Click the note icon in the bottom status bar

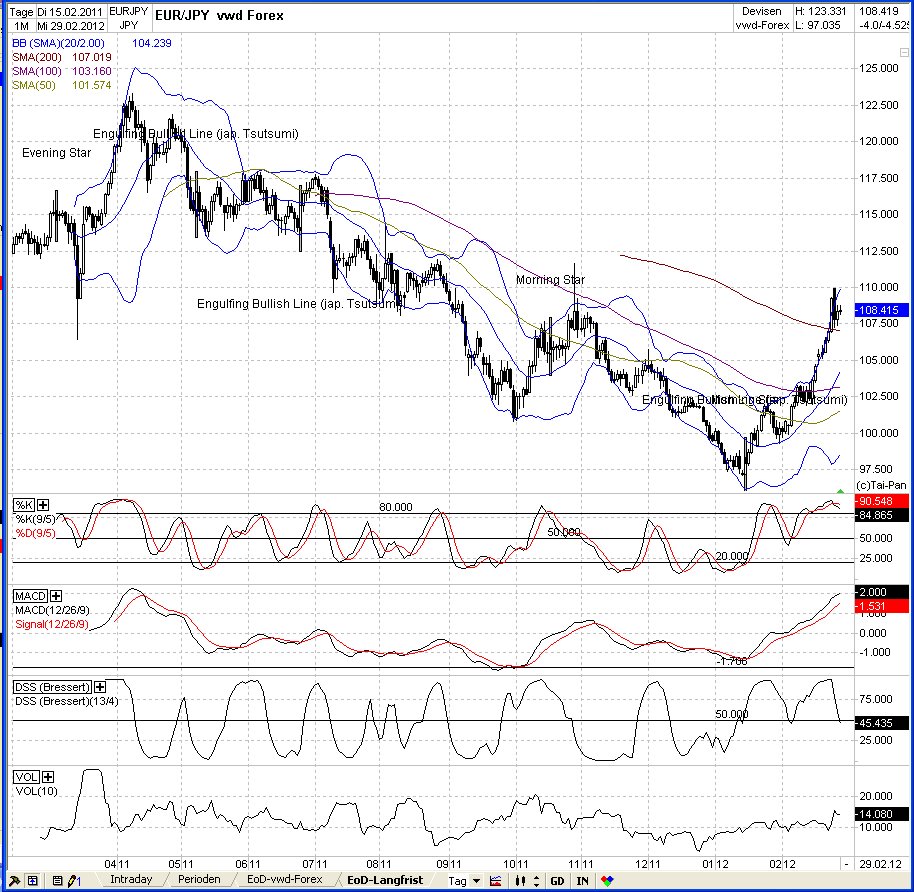click(58, 879)
